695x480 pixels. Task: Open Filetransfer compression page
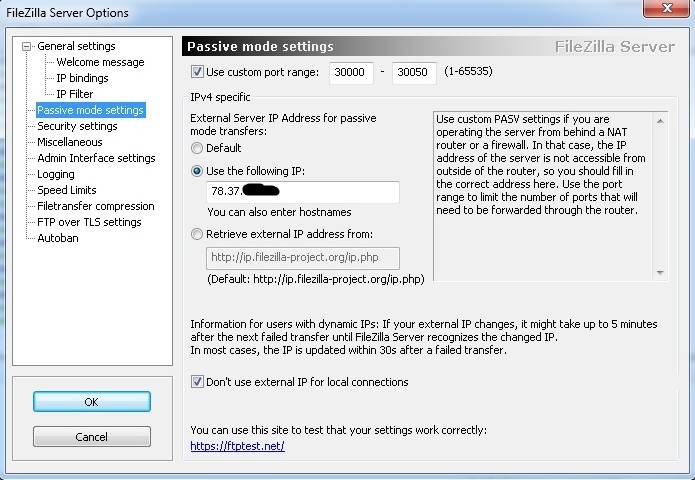coord(96,206)
